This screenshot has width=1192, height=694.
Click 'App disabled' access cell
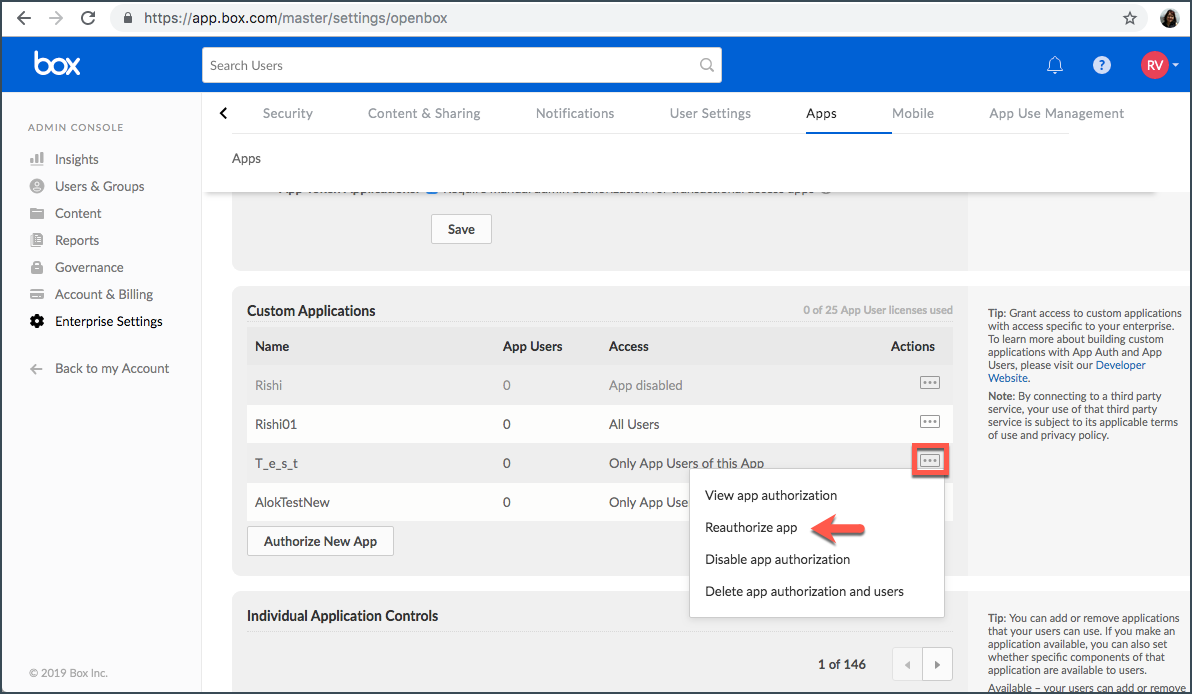tap(645, 385)
